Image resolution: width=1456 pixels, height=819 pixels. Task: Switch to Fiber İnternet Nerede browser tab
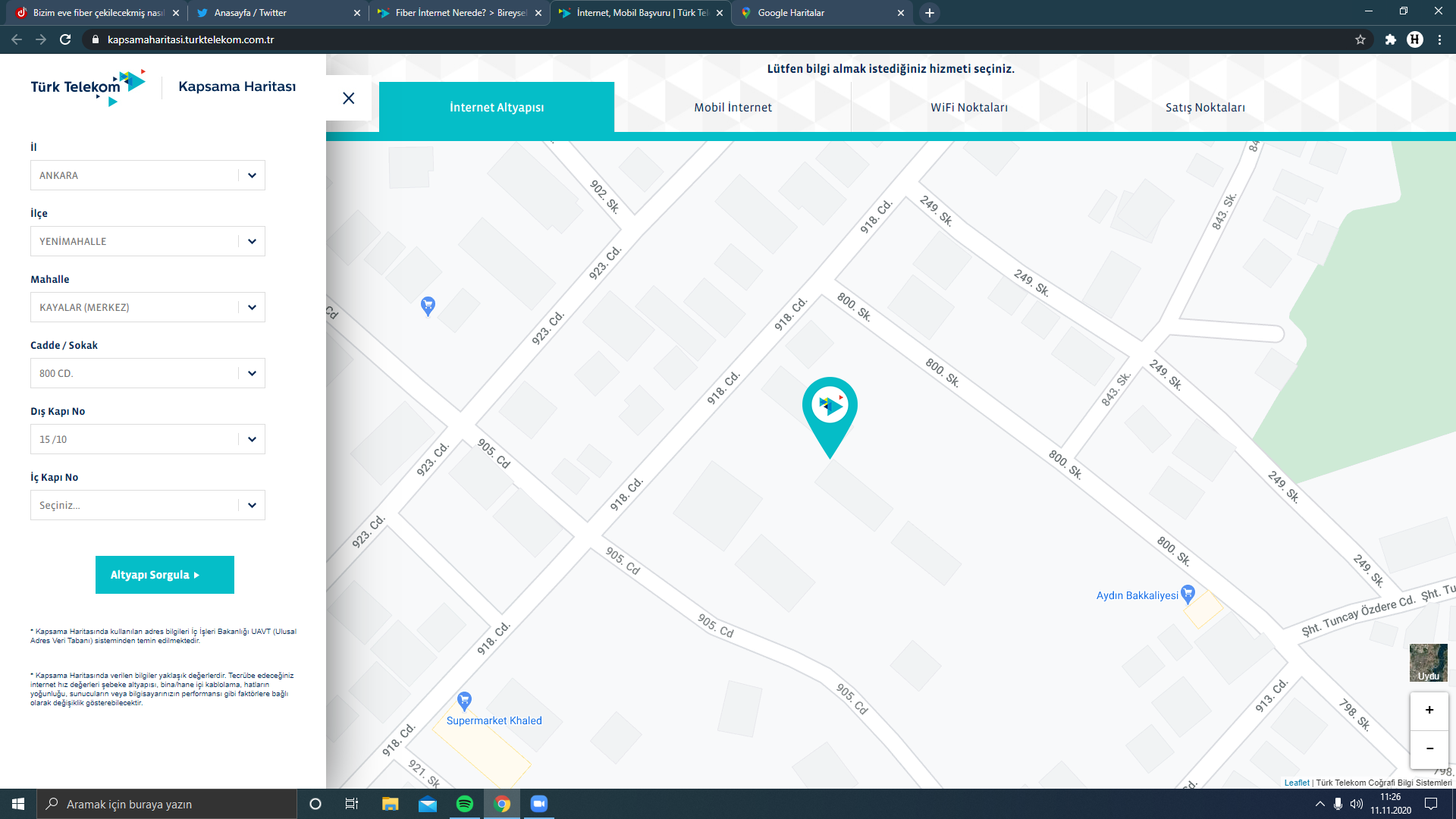click(460, 13)
